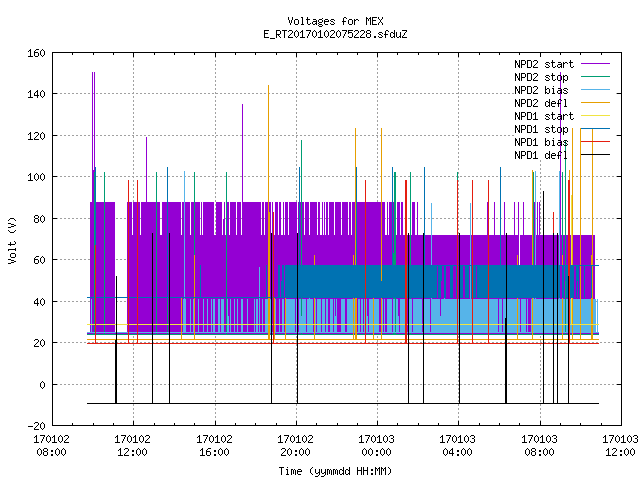Click the 'NPD1 bias' legend label

[541, 142]
